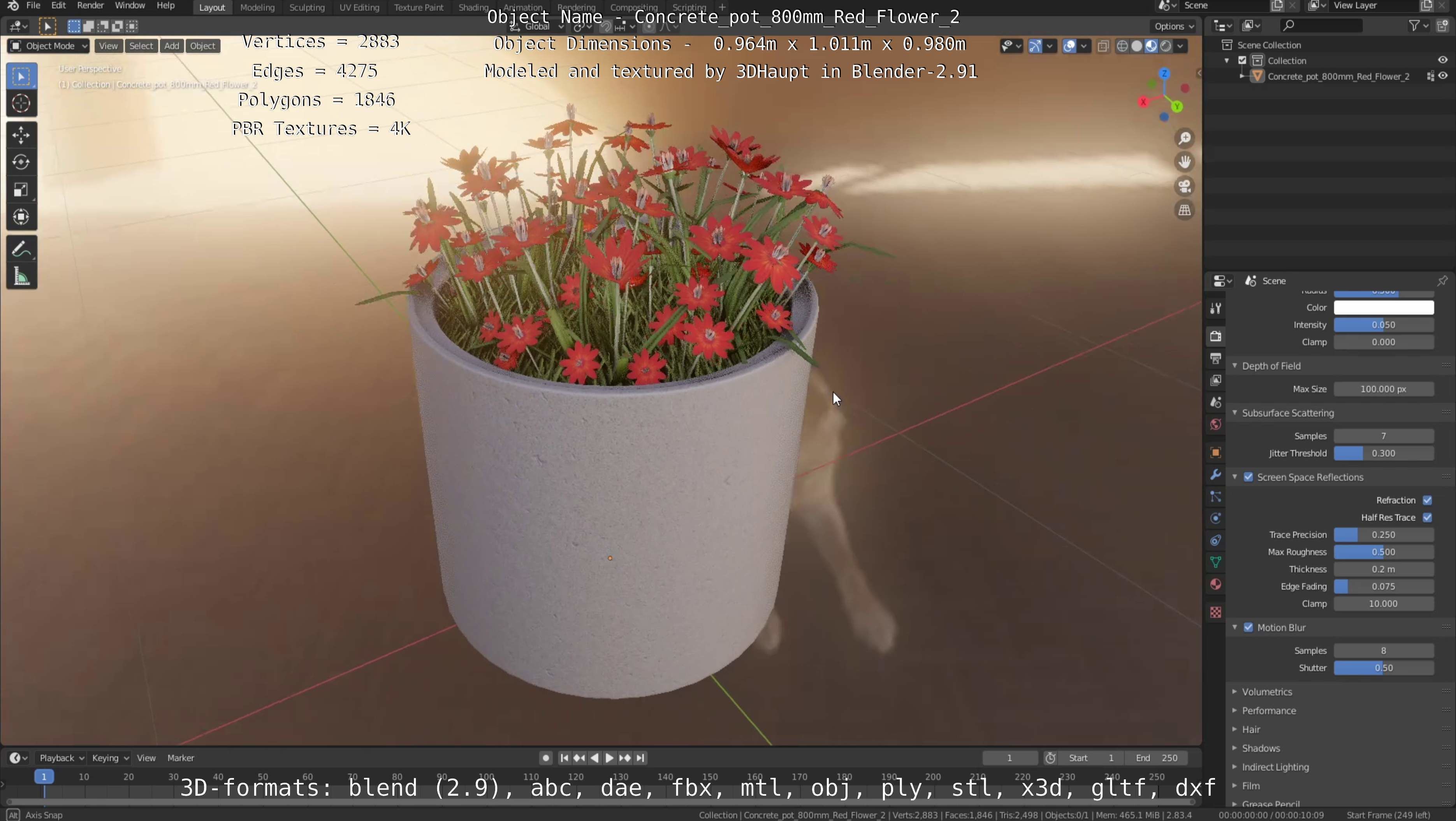Toggle Screen Space Reflections checkbox
Screen dimensions: 1456x821
click(x=1249, y=478)
